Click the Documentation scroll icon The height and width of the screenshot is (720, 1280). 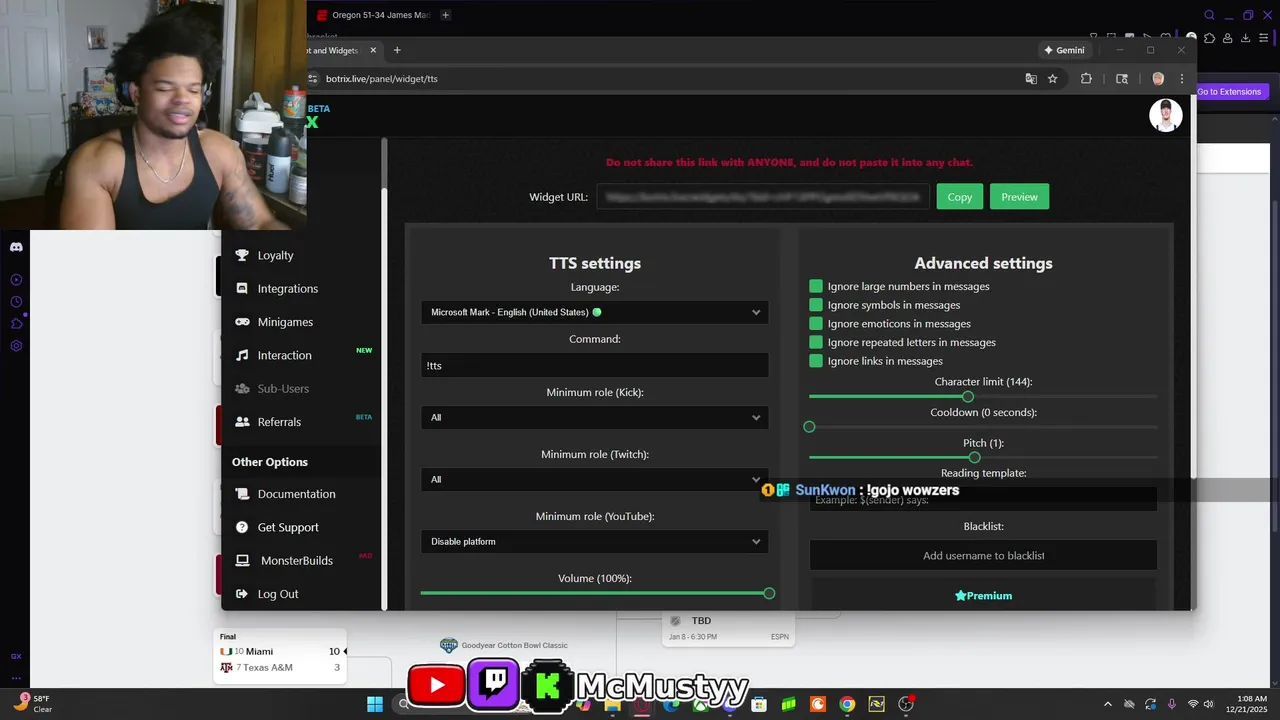point(241,494)
